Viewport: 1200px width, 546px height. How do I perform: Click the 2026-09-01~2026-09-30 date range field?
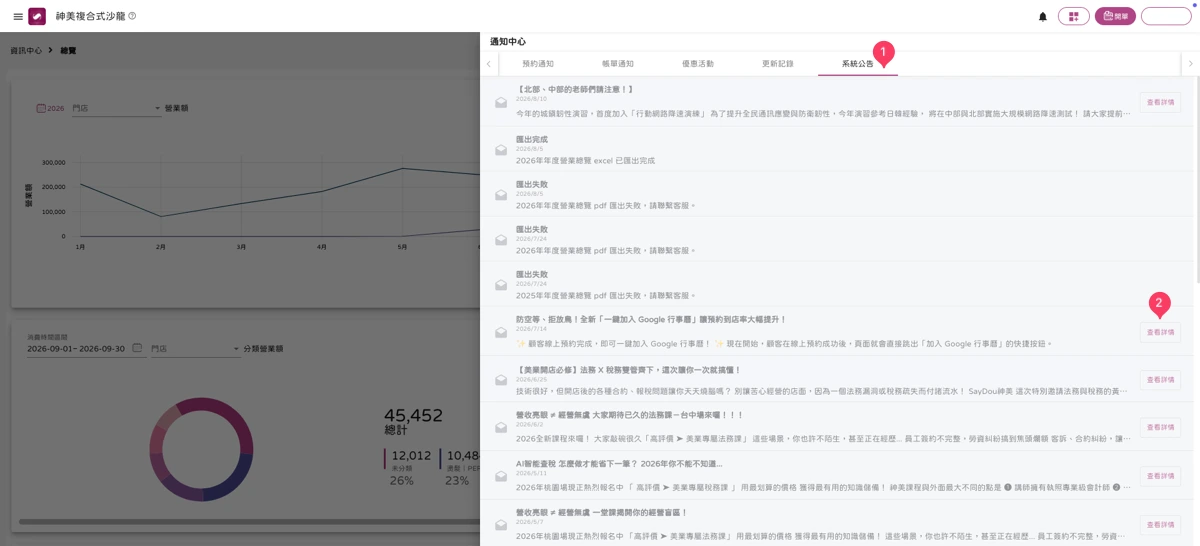coord(76,349)
